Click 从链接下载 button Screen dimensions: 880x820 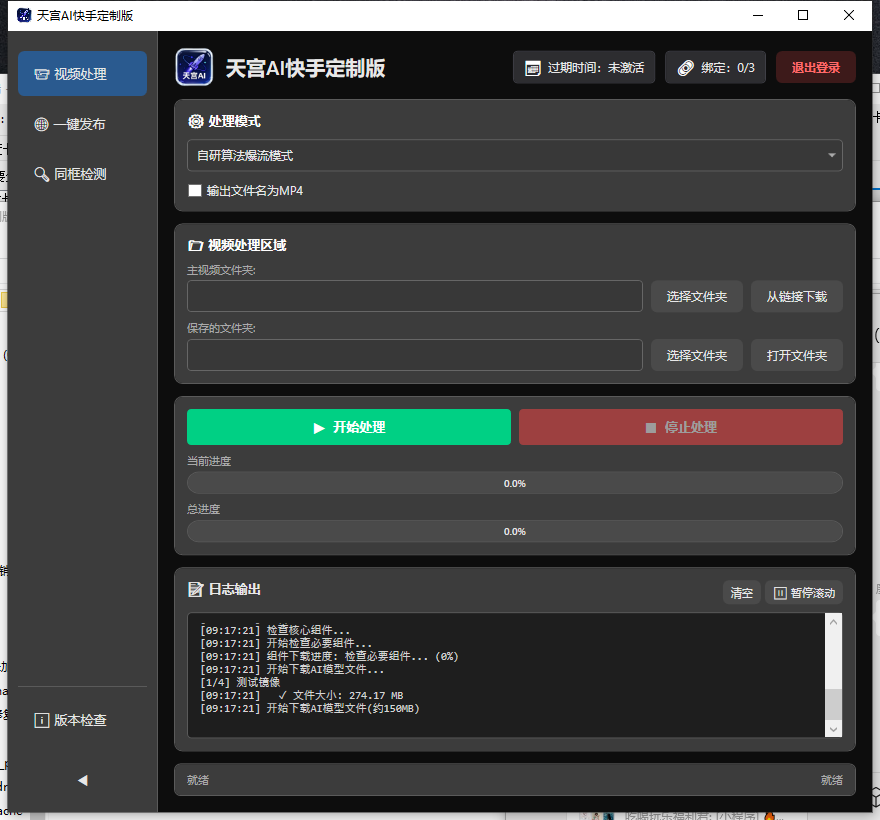(x=796, y=296)
